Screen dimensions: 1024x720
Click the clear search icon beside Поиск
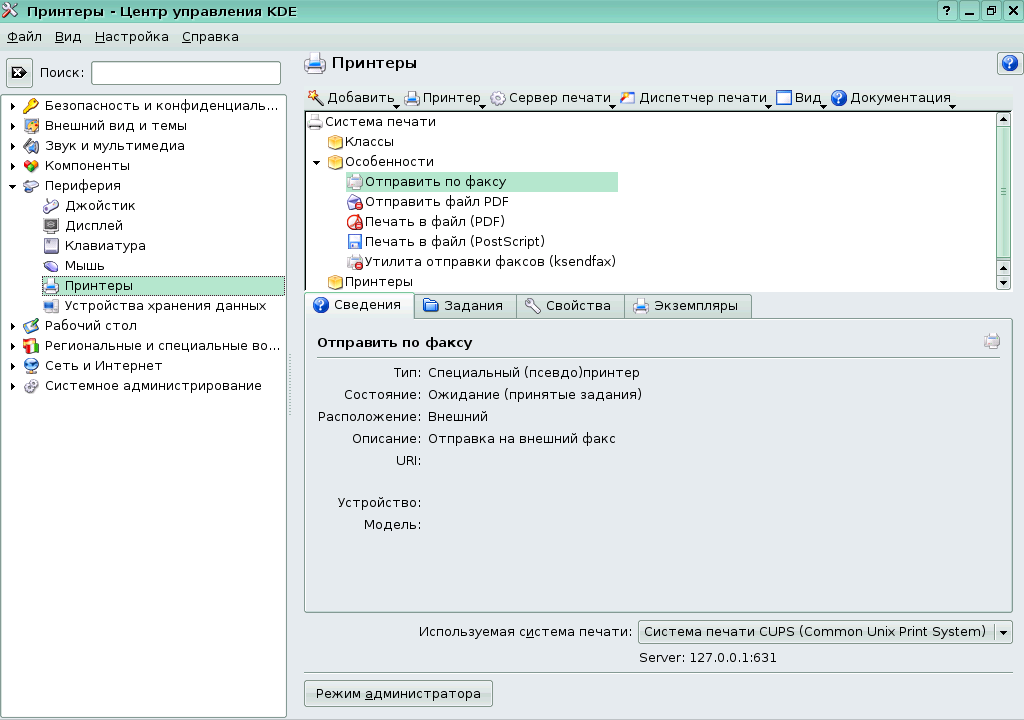[20, 73]
